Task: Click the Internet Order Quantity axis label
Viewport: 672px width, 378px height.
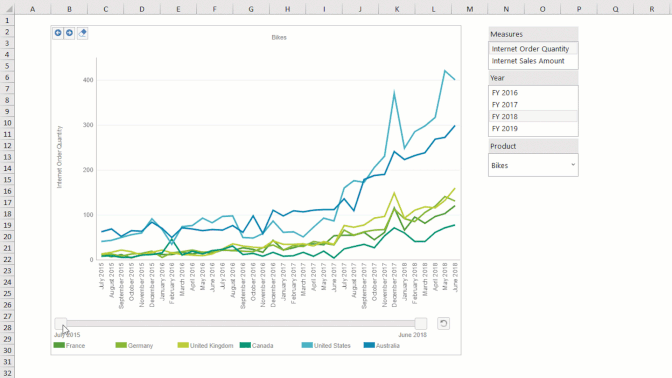Action: coord(60,157)
